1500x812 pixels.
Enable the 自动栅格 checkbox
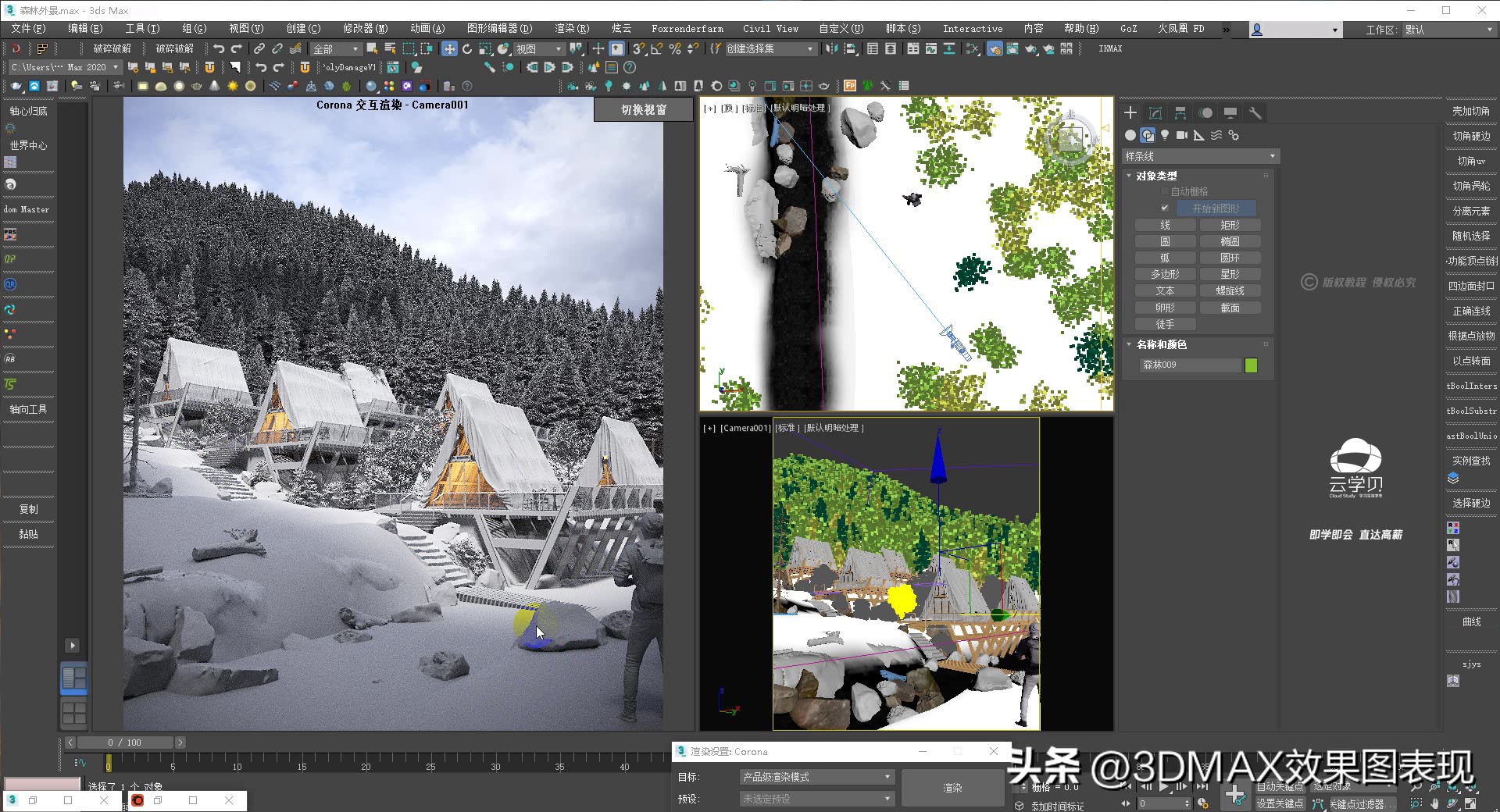click(1165, 191)
